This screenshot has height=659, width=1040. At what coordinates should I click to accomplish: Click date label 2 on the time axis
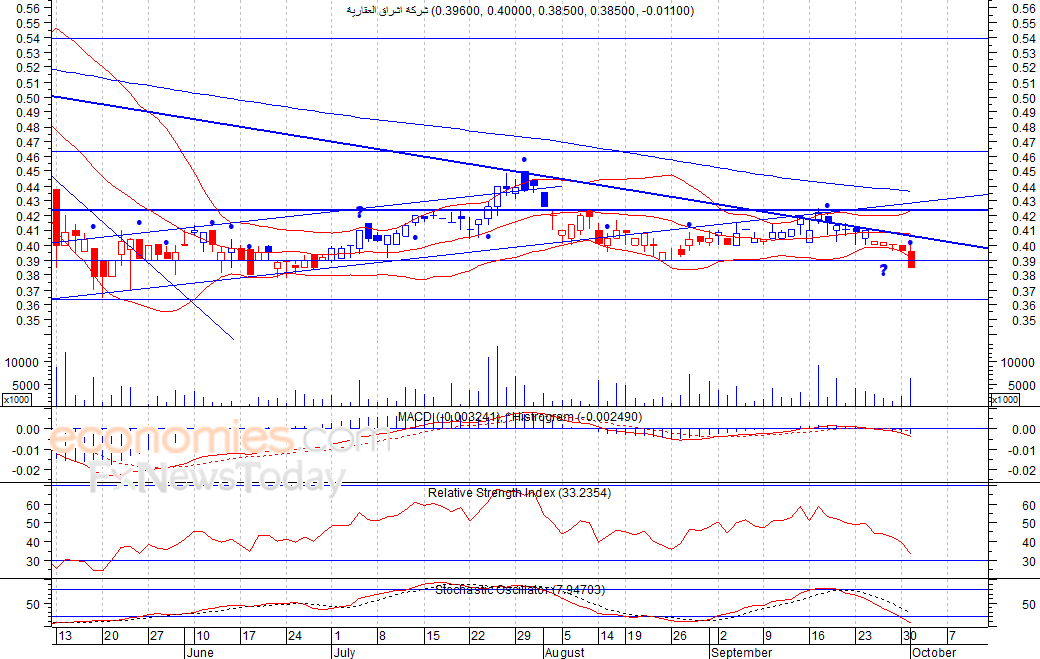tap(722, 636)
